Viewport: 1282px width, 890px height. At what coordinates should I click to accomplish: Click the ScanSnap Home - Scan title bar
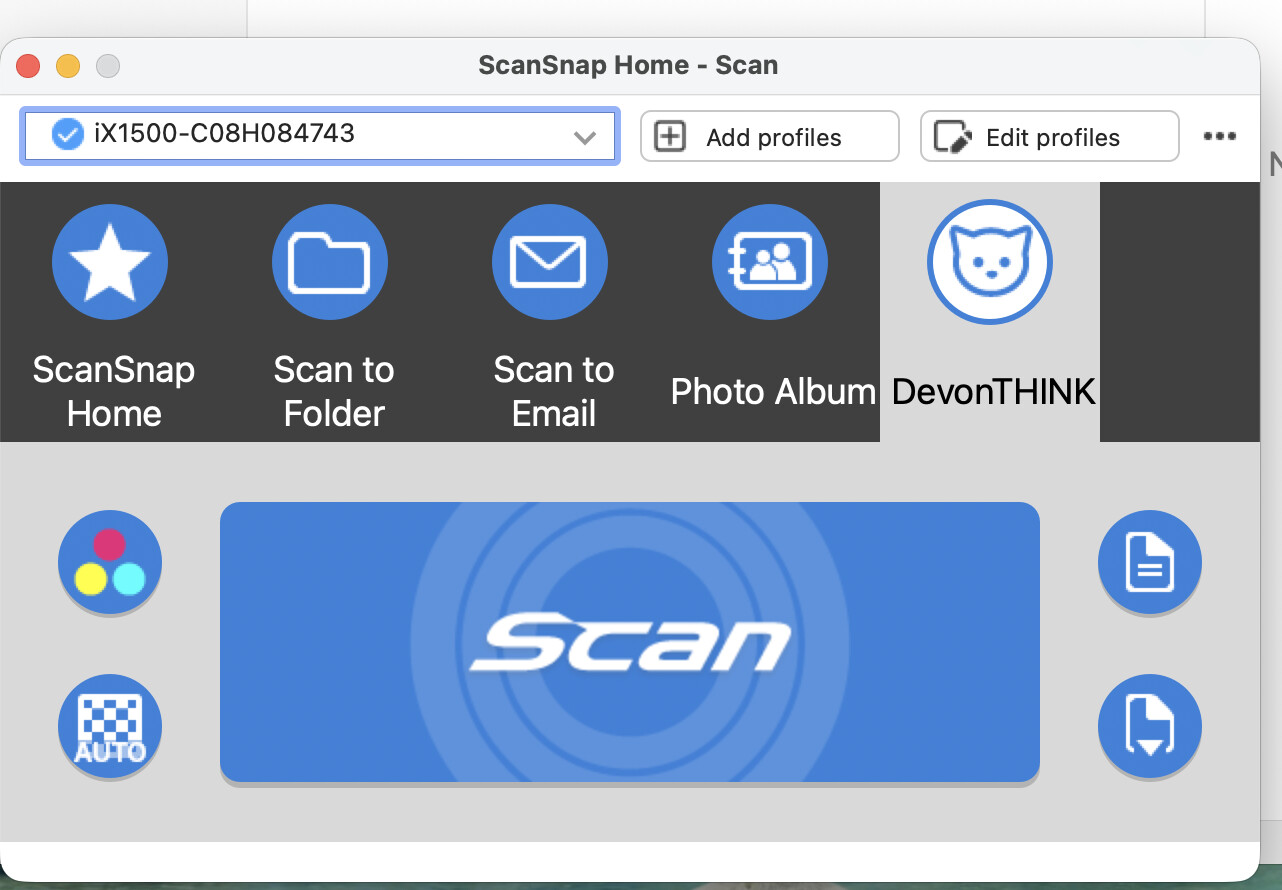(x=628, y=66)
